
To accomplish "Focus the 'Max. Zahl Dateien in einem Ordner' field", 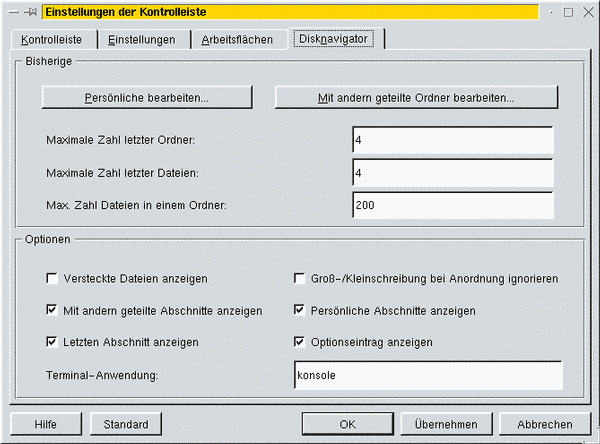I will tap(452, 204).
